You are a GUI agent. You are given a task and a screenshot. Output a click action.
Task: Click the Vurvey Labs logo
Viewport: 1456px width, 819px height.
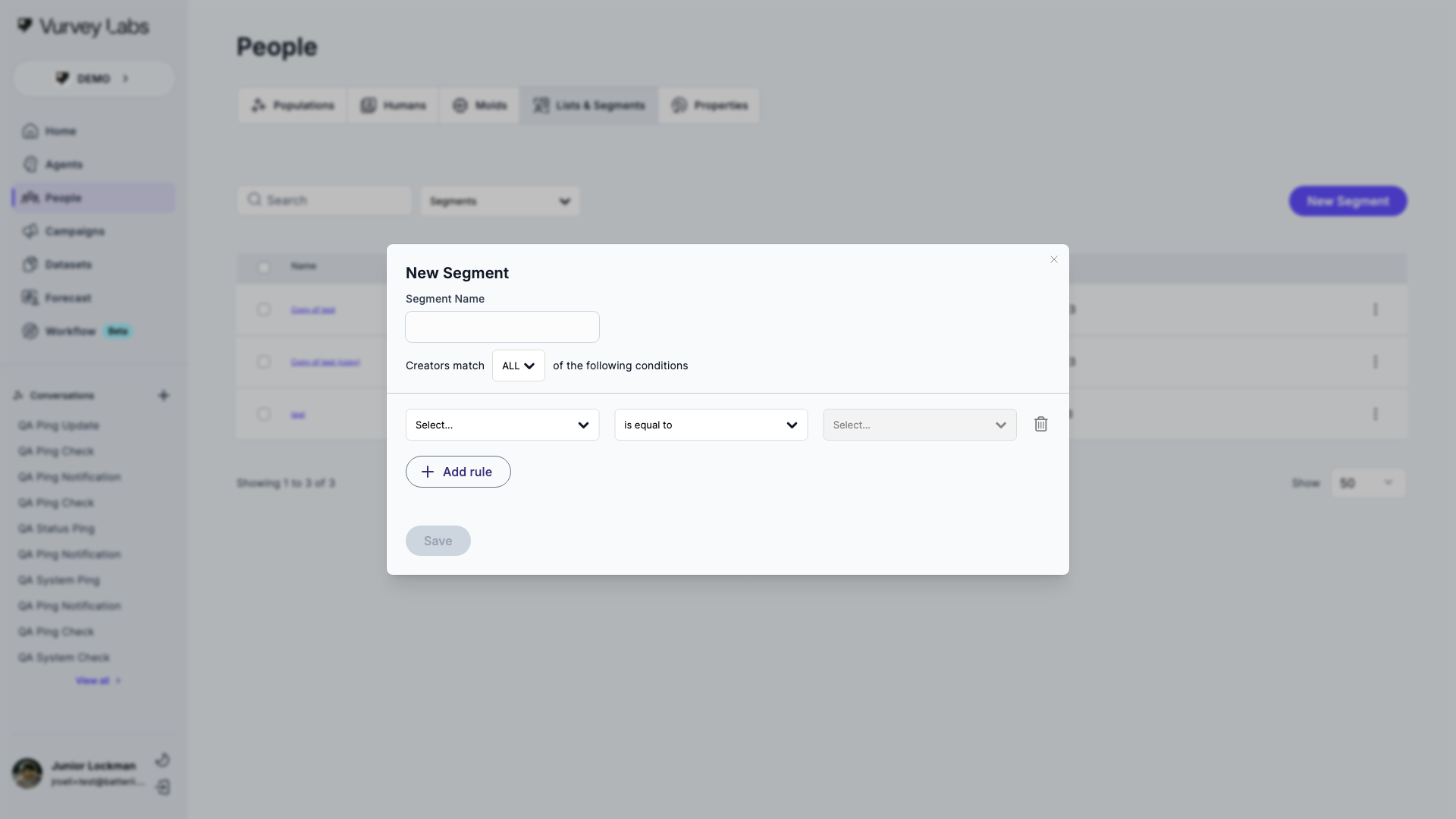pos(82,27)
